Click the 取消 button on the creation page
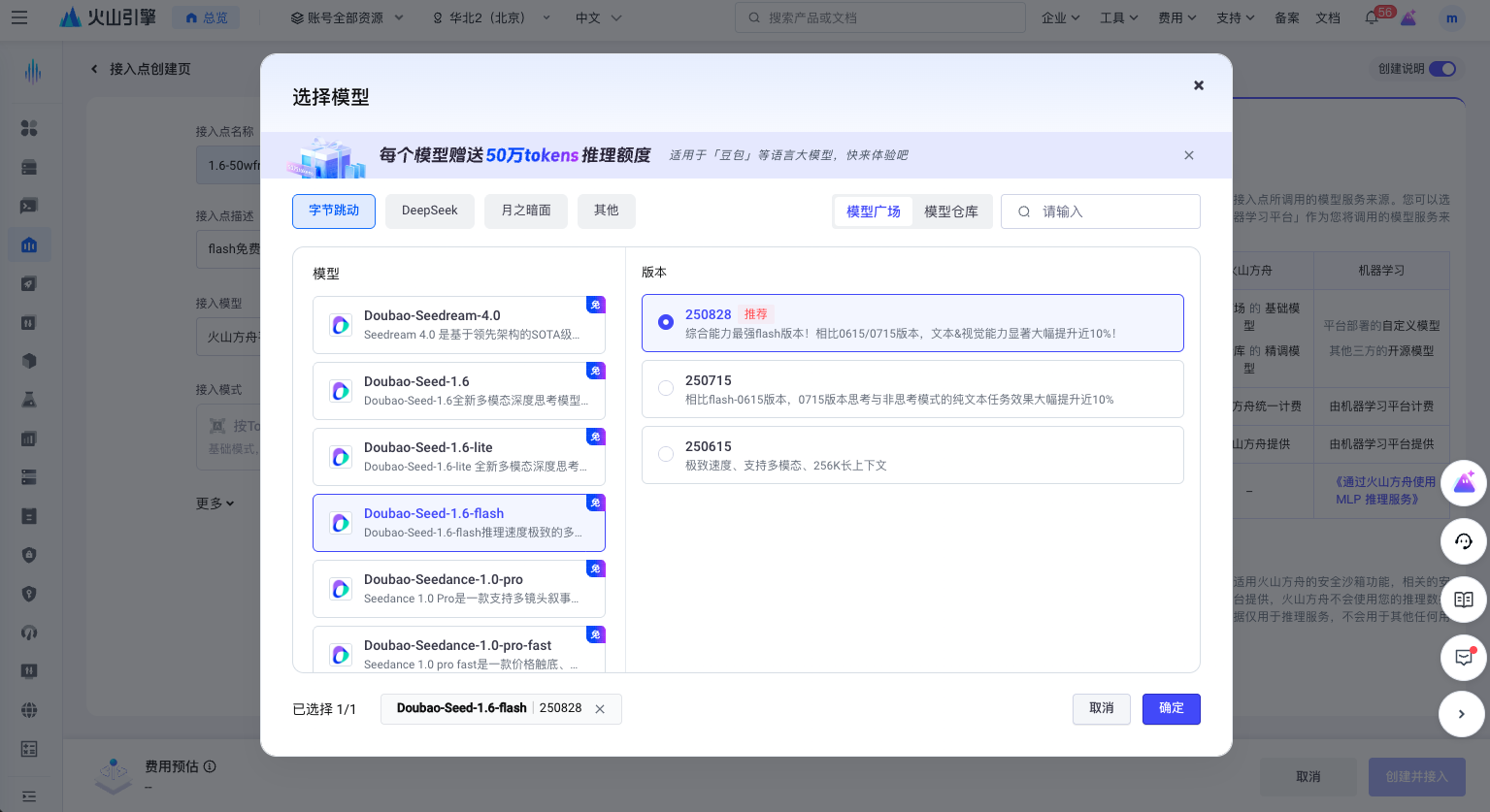 [1308, 777]
